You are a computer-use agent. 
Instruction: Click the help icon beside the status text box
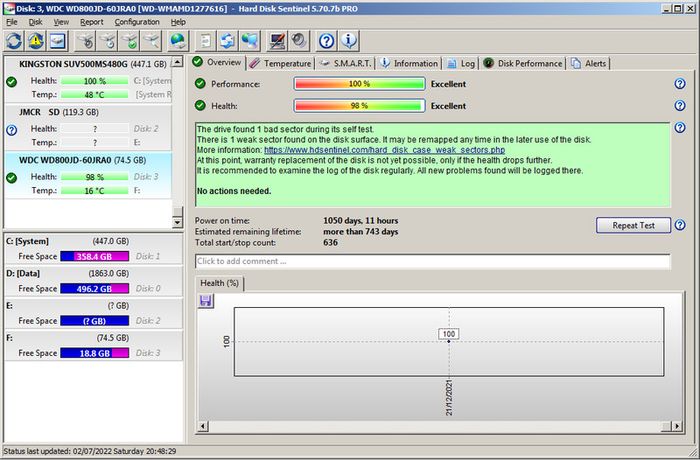coord(680,128)
